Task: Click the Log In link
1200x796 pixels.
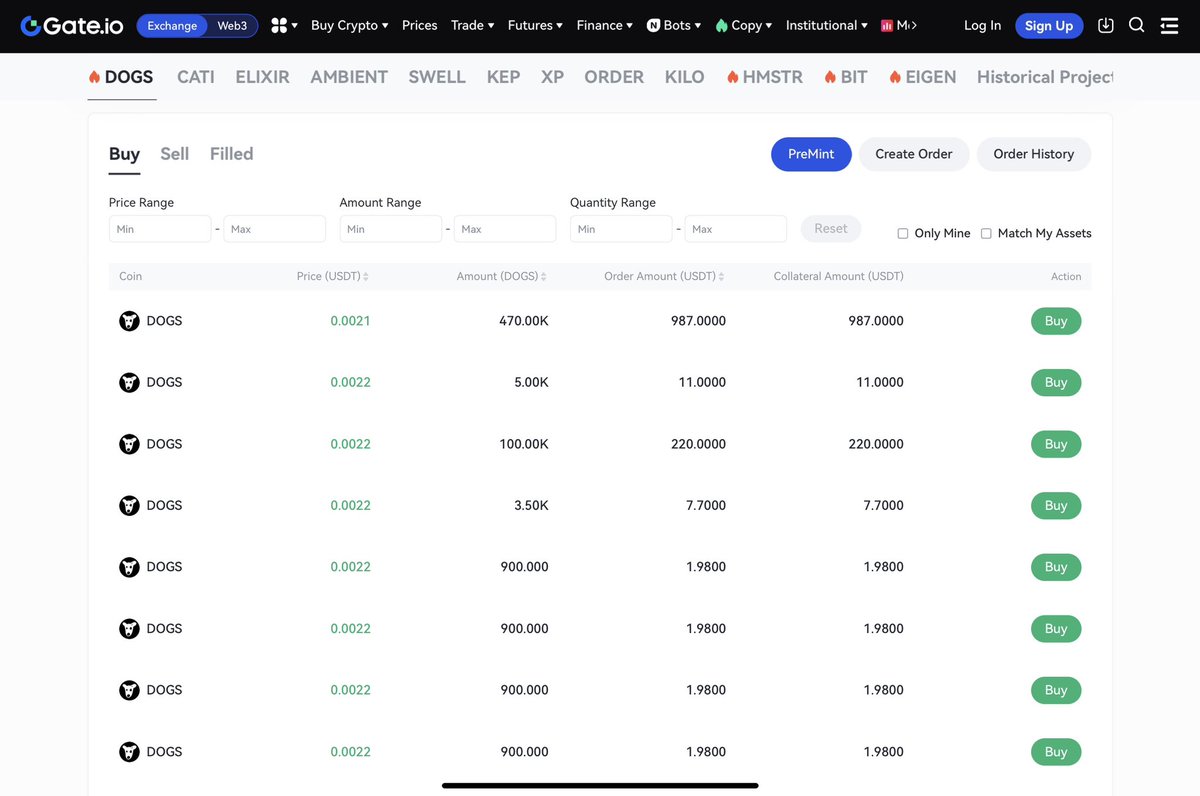Action: point(982,26)
